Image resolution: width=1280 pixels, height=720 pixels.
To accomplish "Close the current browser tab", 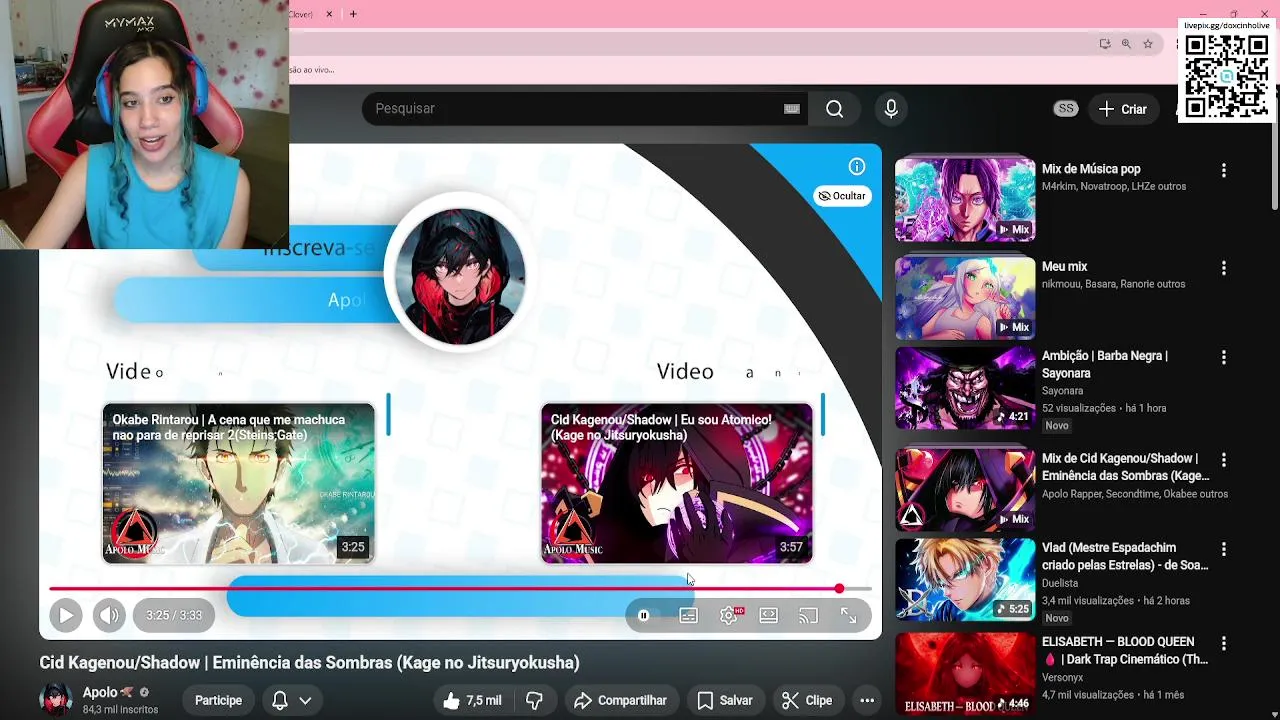I will (x=329, y=14).
